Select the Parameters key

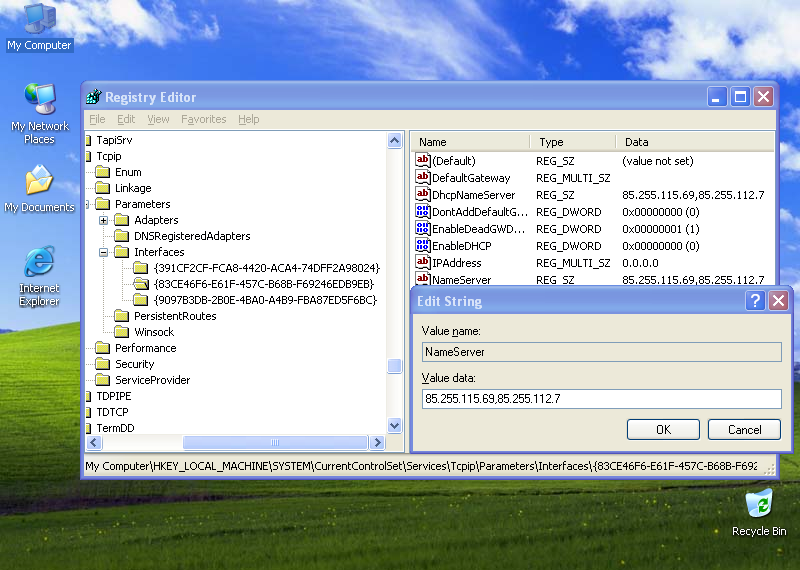142,204
